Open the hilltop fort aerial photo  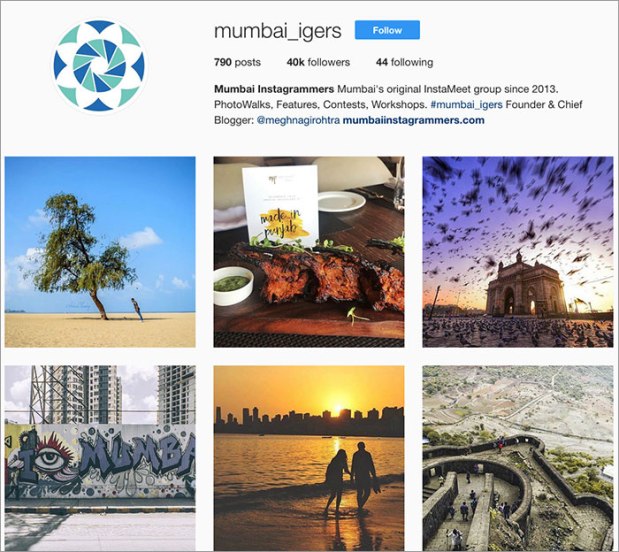(x=518, y=457)
